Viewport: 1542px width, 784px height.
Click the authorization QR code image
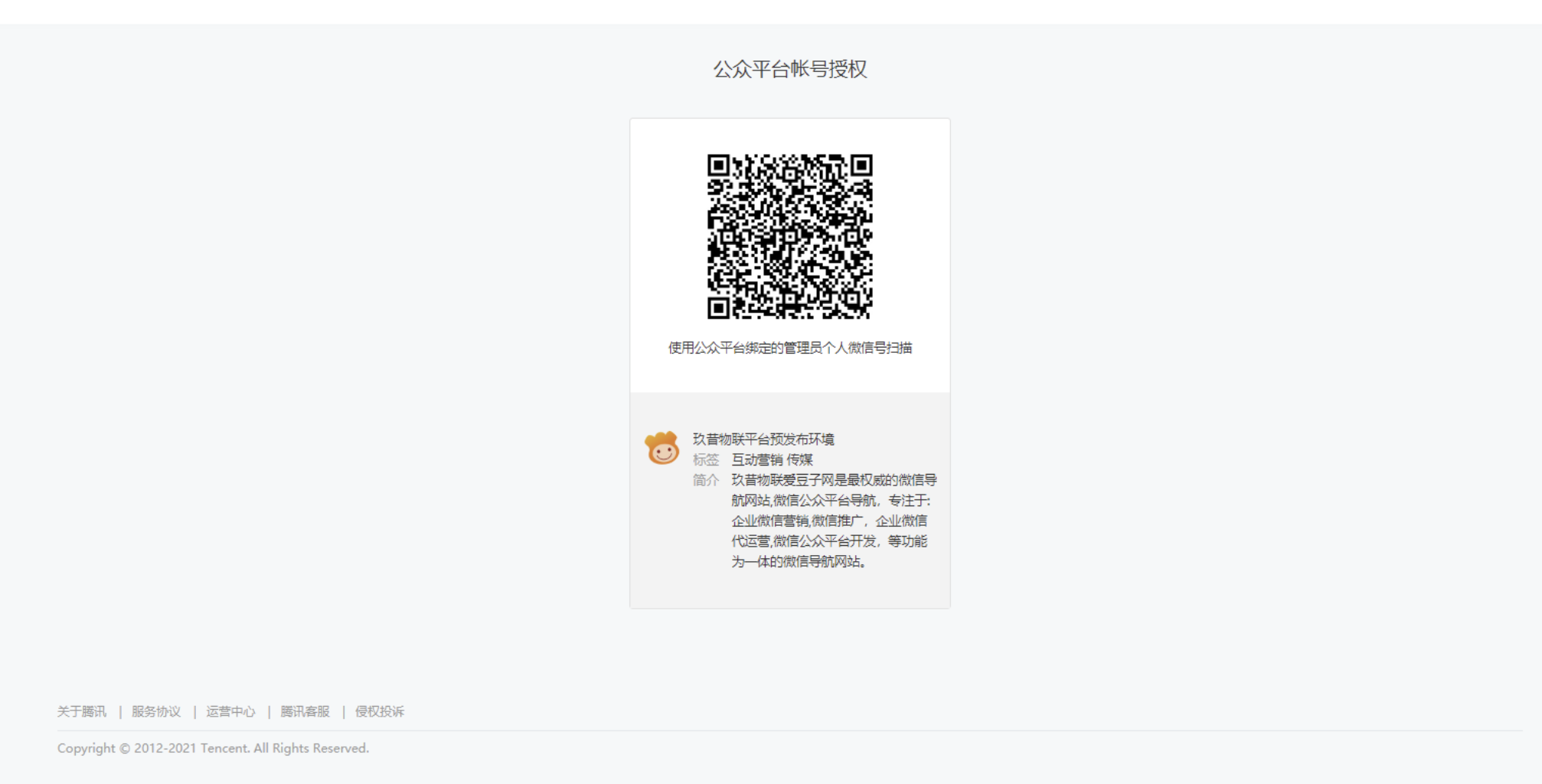[789, 237]
